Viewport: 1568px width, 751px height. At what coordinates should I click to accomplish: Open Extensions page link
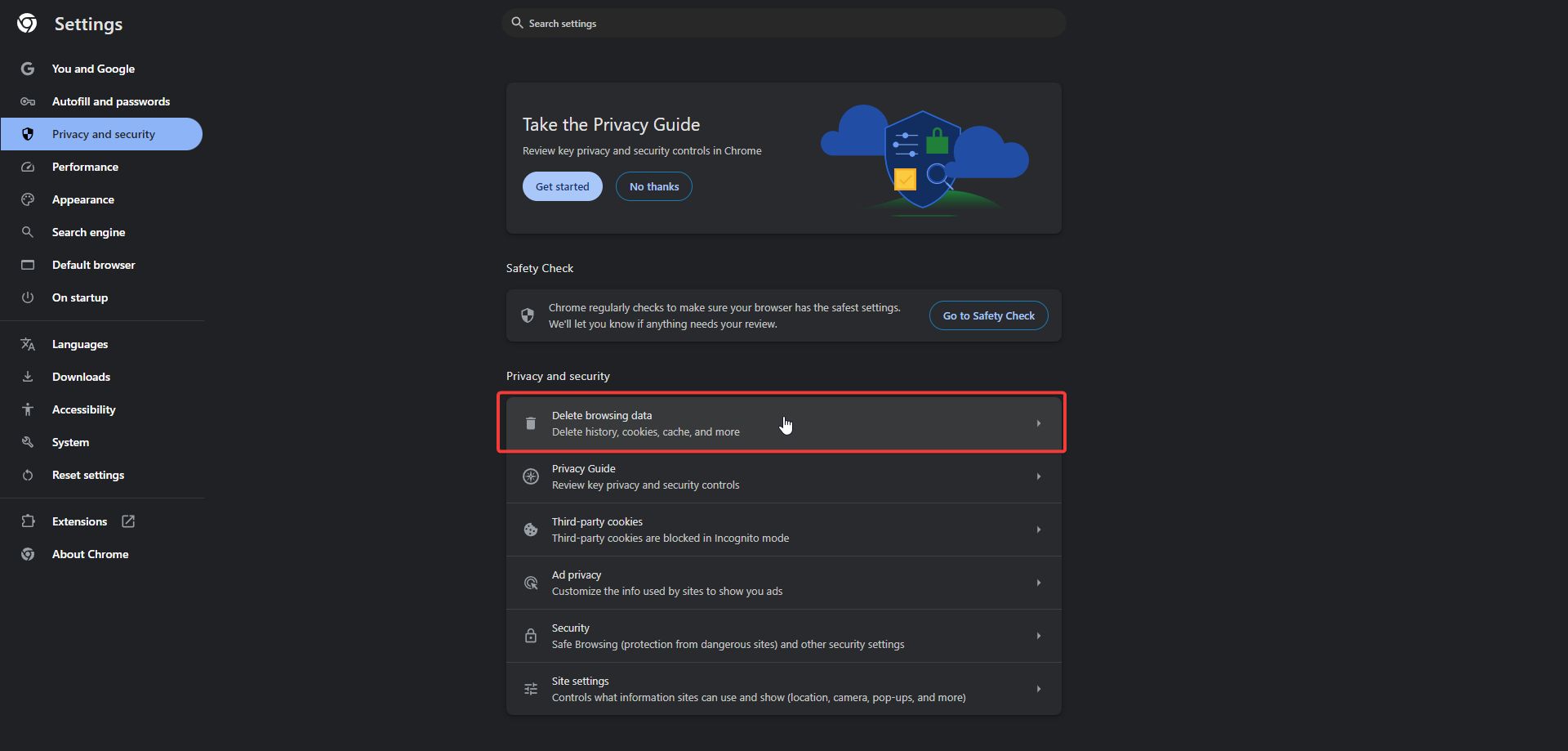click(101, 521)
